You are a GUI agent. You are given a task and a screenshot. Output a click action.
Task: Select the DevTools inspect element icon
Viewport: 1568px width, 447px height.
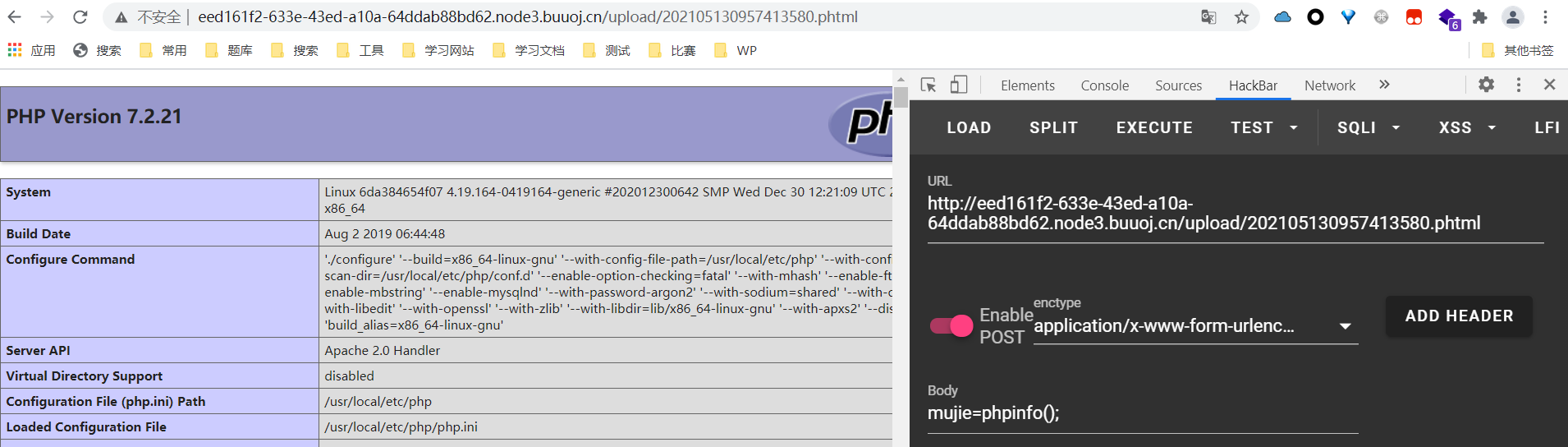928,85
